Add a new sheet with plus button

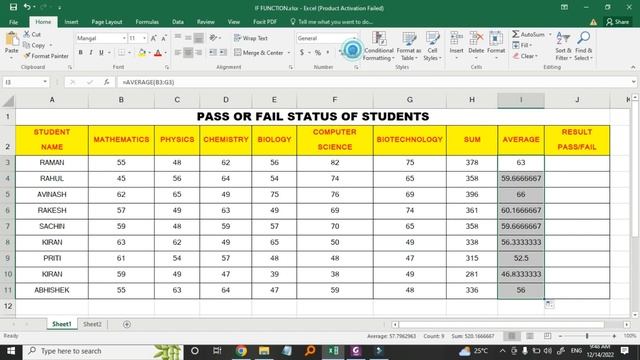click(127, 324)
